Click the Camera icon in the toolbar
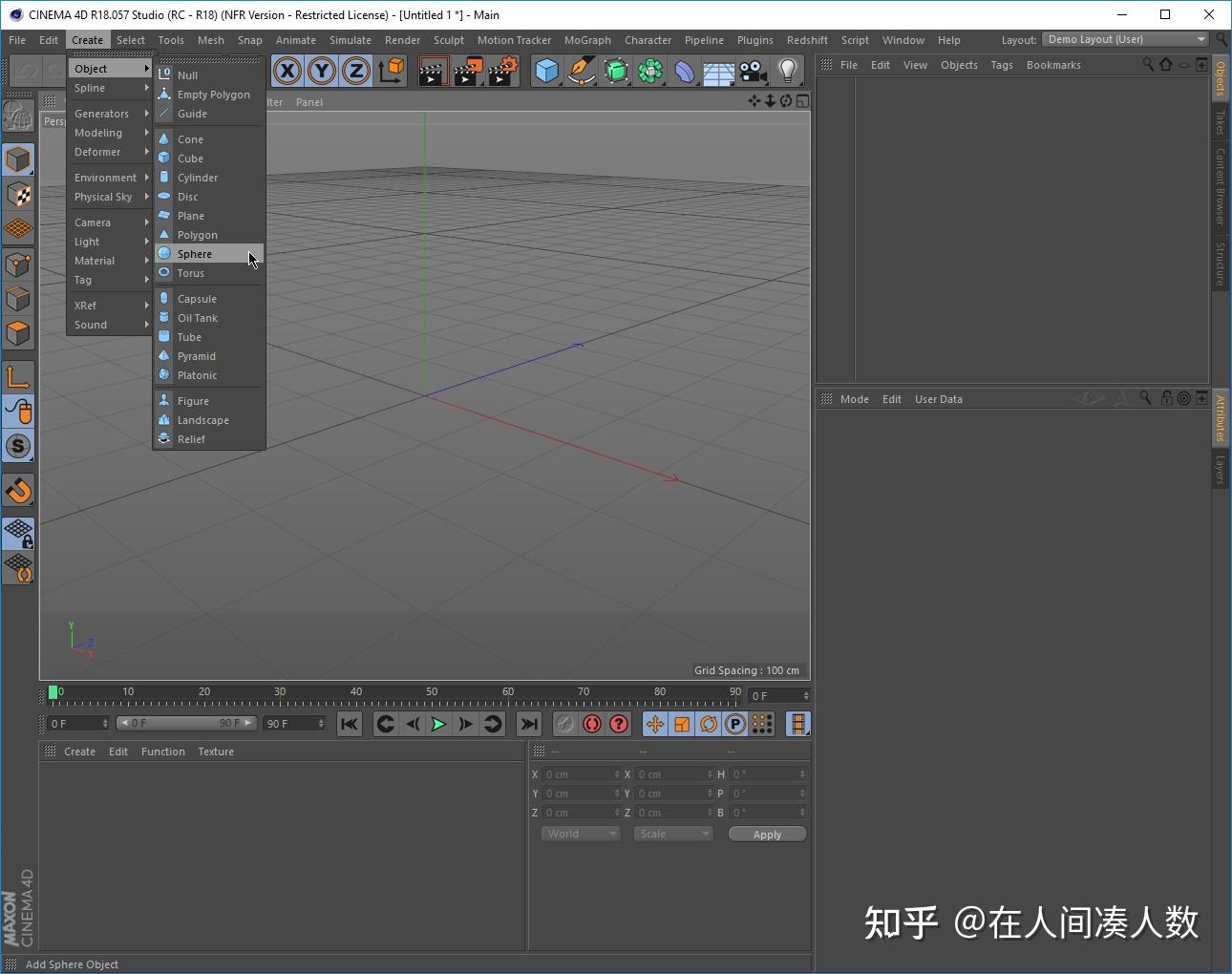Image resolution: width=1232 pixels, height=974 pixels. pyautogui.click(x=753, y=71)
